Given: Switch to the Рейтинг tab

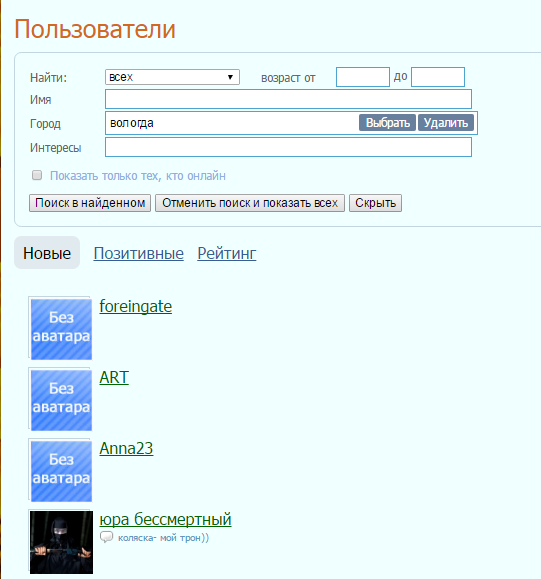Looking at the screenshot, I should pyautogui.click(x=227, y=253).
